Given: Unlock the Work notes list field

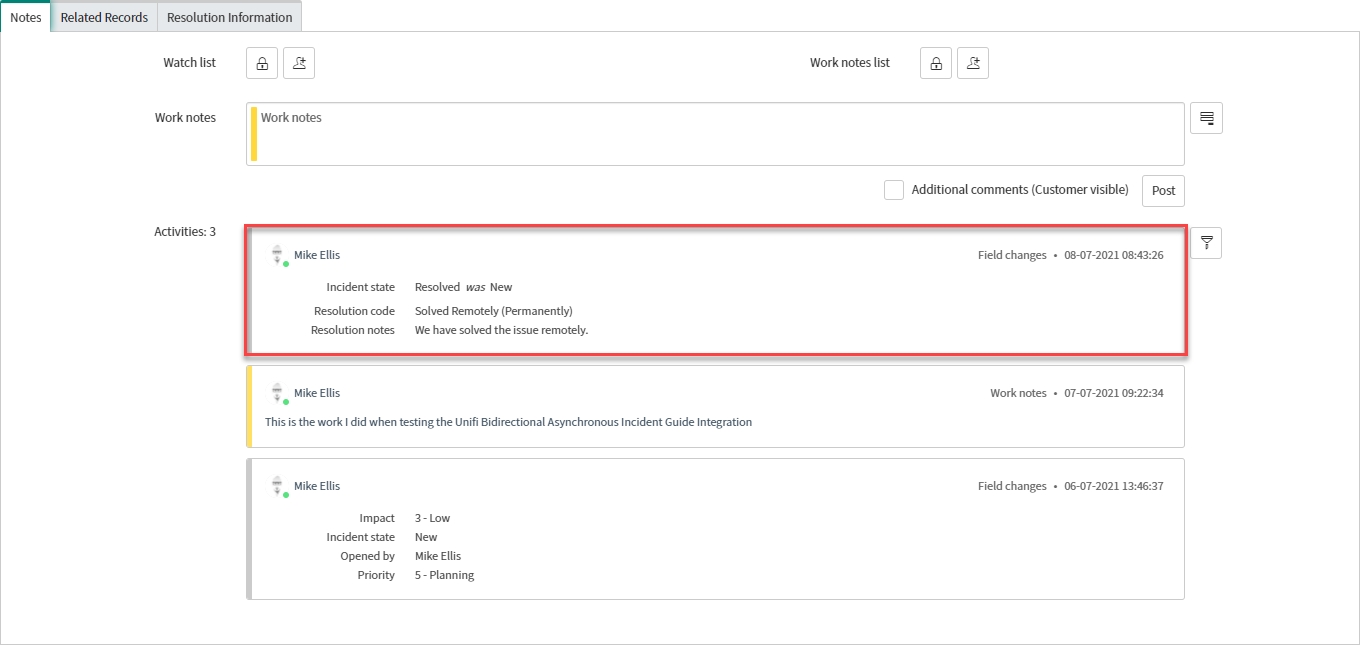Looking at the screenshot, I should (935, 63).
